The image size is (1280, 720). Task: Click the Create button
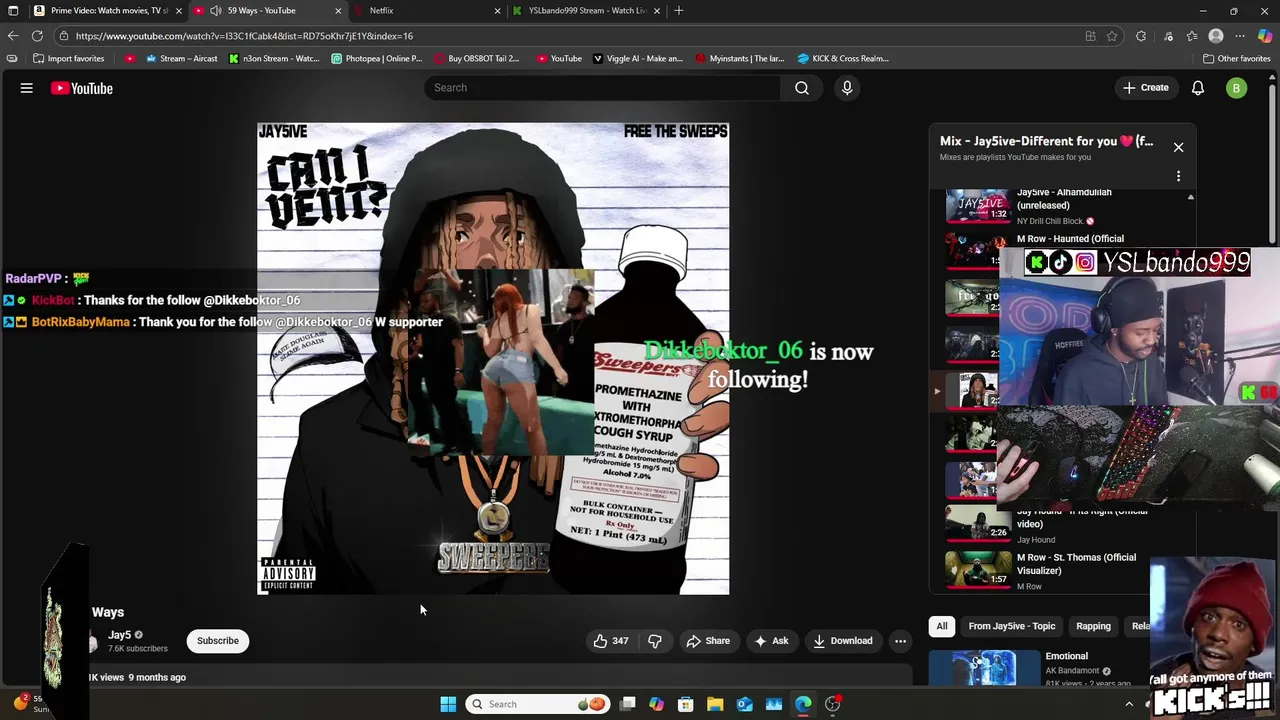(1145, 88)
